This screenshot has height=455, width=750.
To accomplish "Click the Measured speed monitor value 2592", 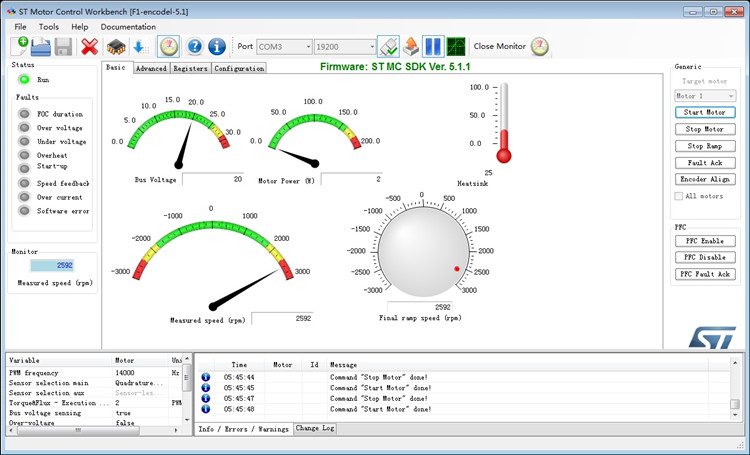I will (52, 265).
